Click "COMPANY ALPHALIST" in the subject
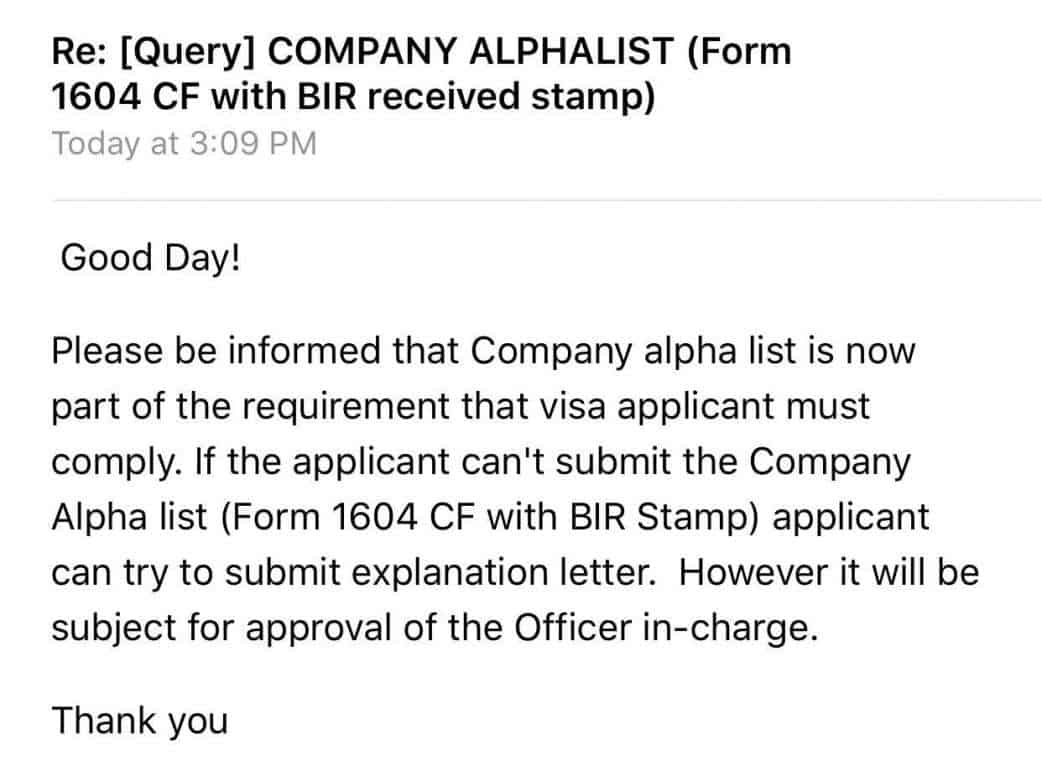1042x782 pixels. tap(474, 50)
